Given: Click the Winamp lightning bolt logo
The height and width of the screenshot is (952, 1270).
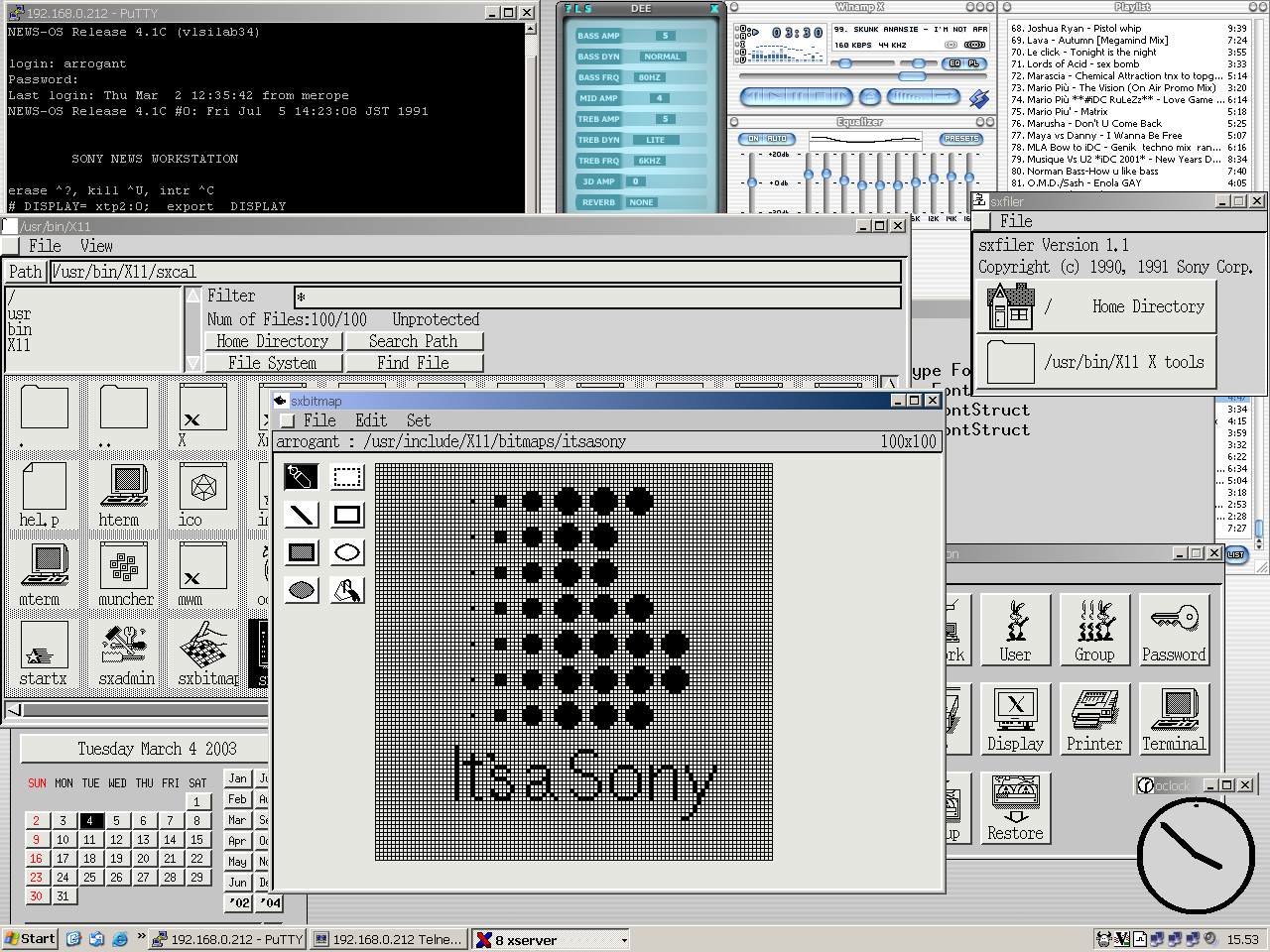Looking at the screenshot, I should pos(979,97).
